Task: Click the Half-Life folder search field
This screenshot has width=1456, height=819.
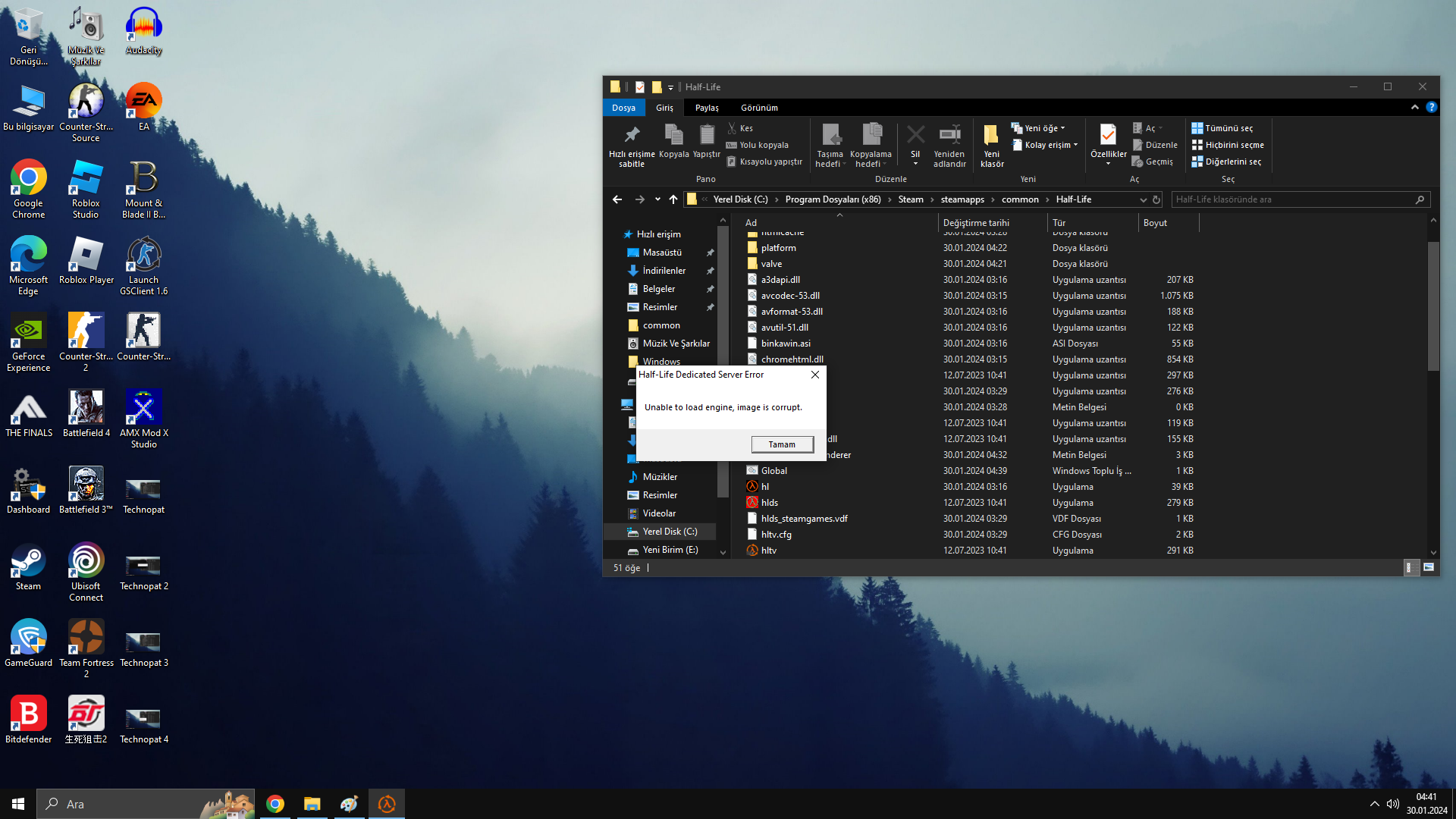Action: [1293, 199]
